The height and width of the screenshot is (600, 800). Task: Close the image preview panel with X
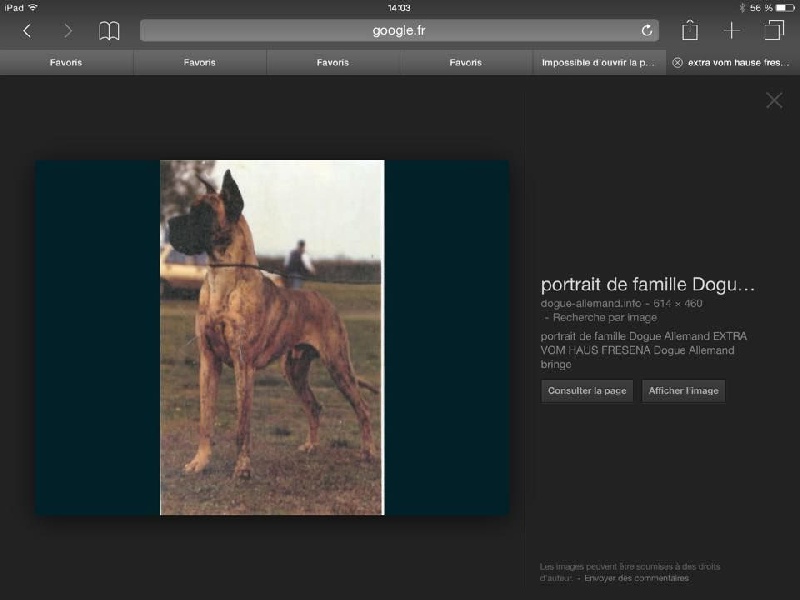click(774, 100)
